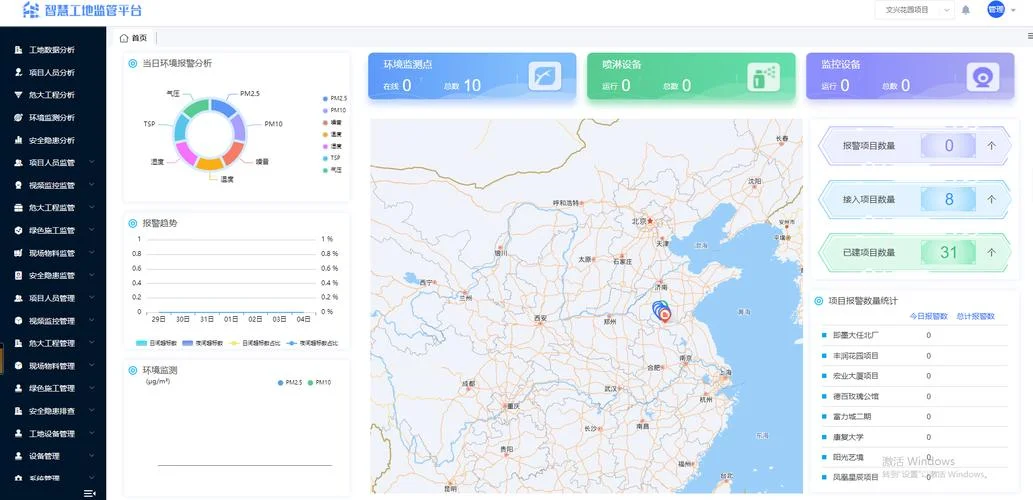Expand the 视频监控监管 submenu chevron
1033x500 pixels.
(92, 185)
